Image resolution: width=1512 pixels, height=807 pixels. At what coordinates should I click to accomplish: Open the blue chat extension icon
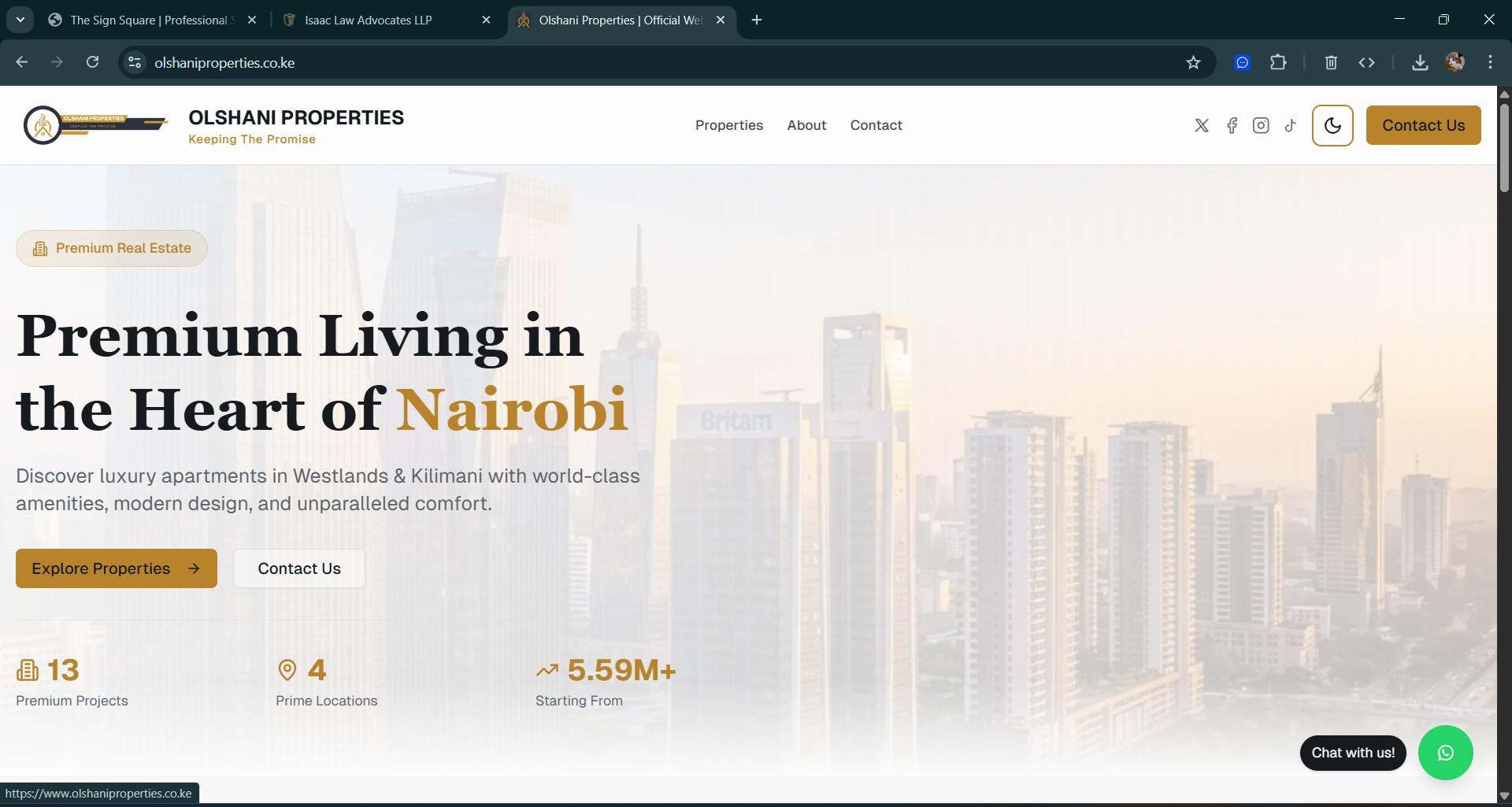[x=1242, y=62]
